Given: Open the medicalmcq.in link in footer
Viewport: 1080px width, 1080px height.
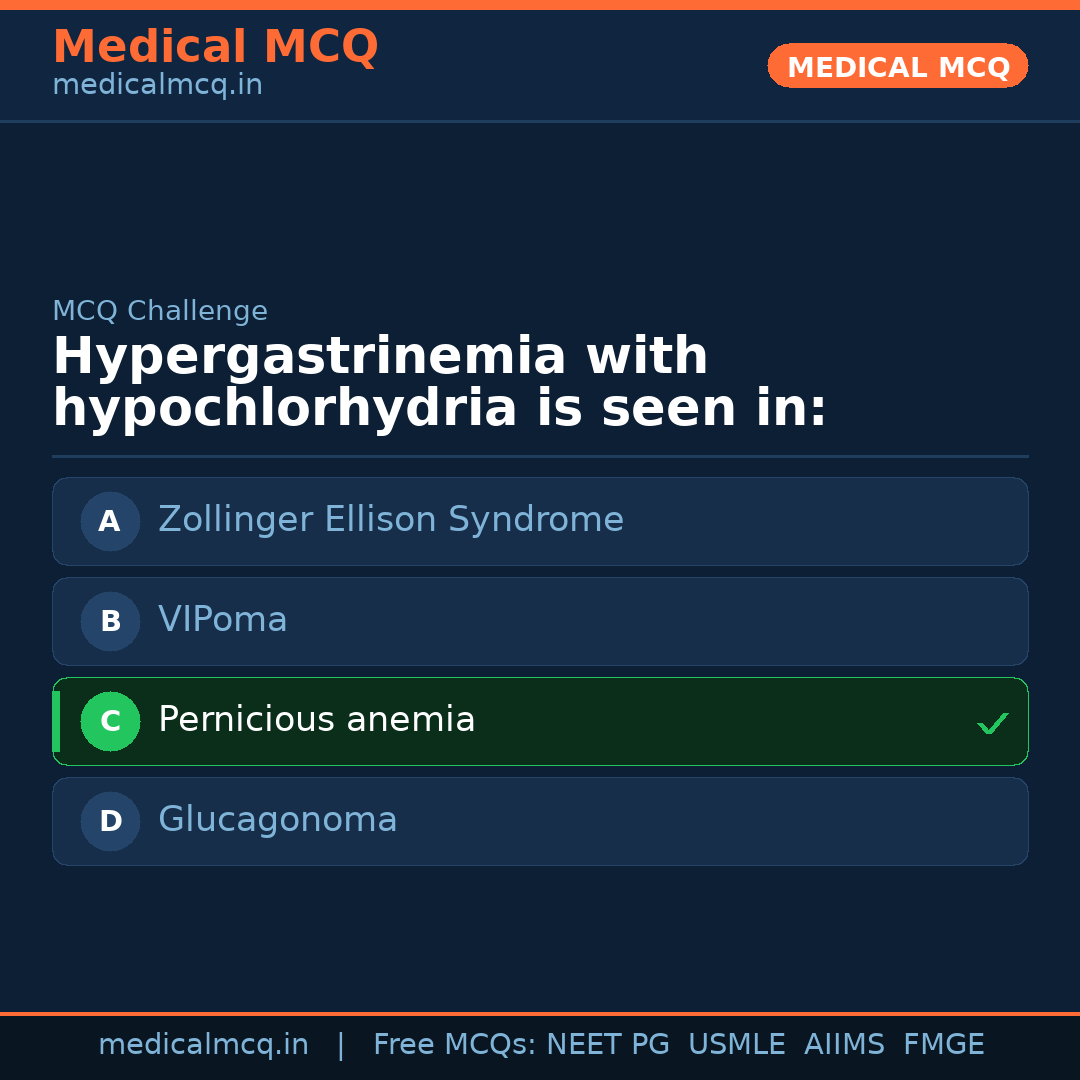Looking at the screenshot, I should [203, 1045].
